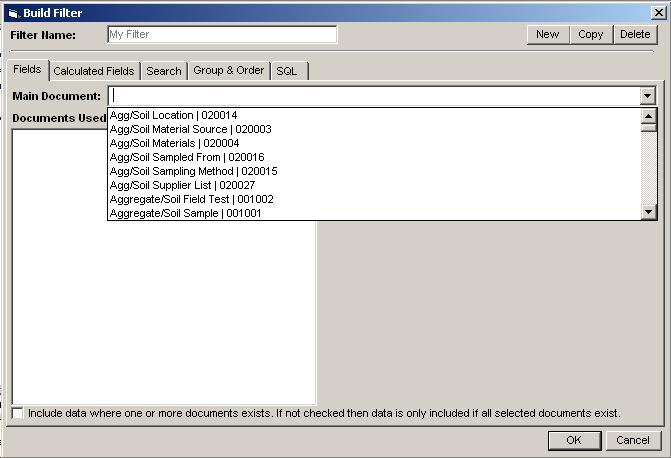Select Agg/Soil Materials | 020004 entry
This screenshot has height=458, width=671.
[174, 143]
